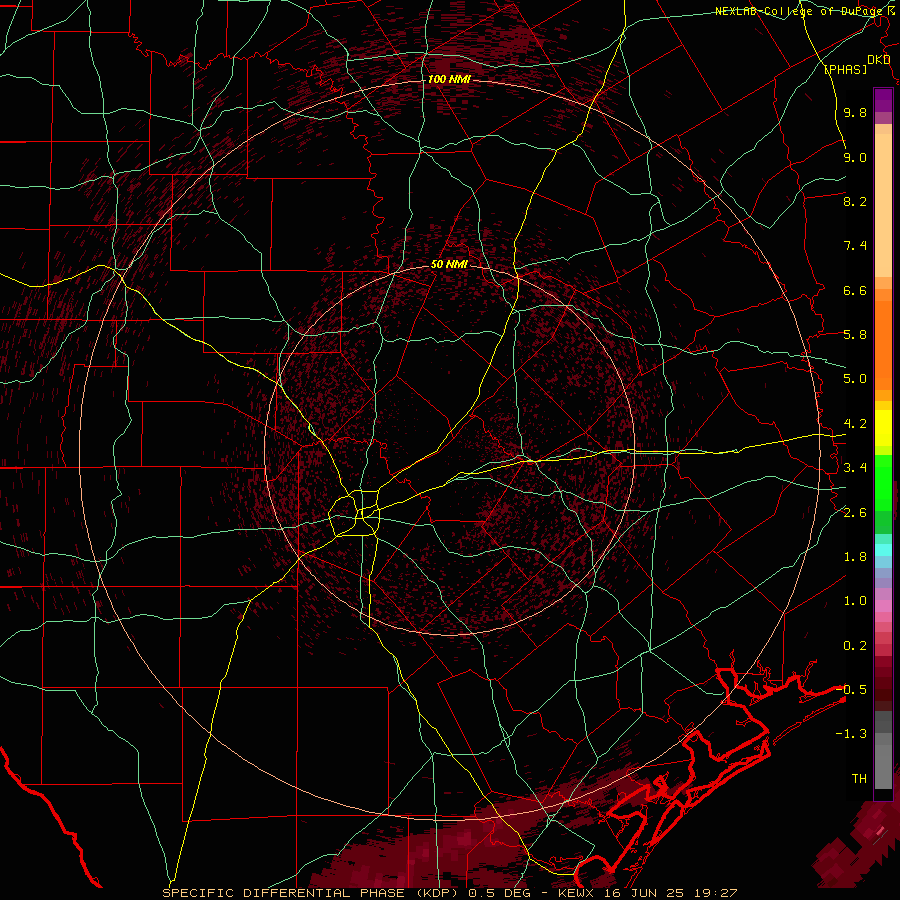Click the 9.0 value on the color scale
The width and height of the screenshot is (900, 900).
[x=855, y=157]
